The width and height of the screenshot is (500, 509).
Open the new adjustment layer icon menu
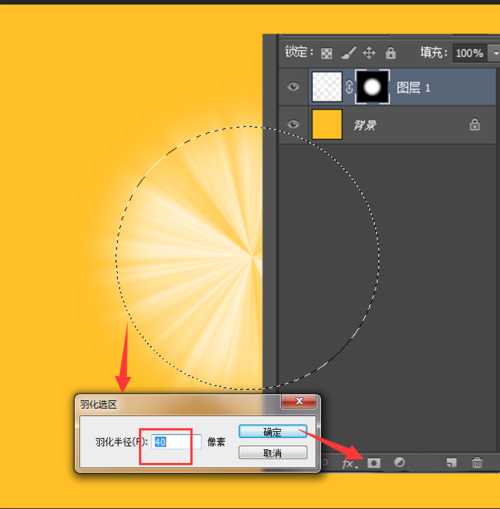pyautogui.click(x=399, y=462)
